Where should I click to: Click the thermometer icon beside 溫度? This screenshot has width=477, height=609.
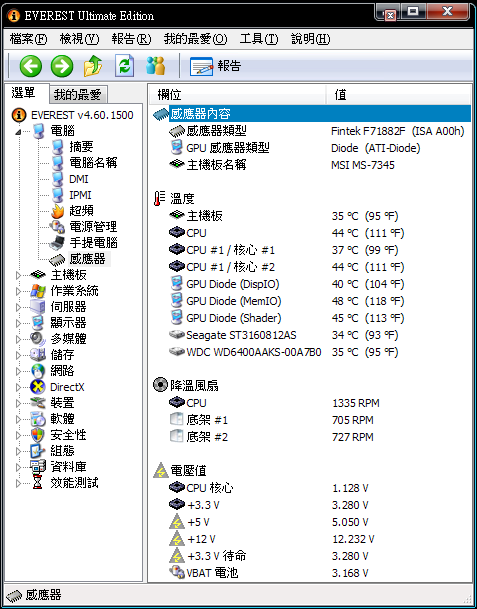[160, 198]
